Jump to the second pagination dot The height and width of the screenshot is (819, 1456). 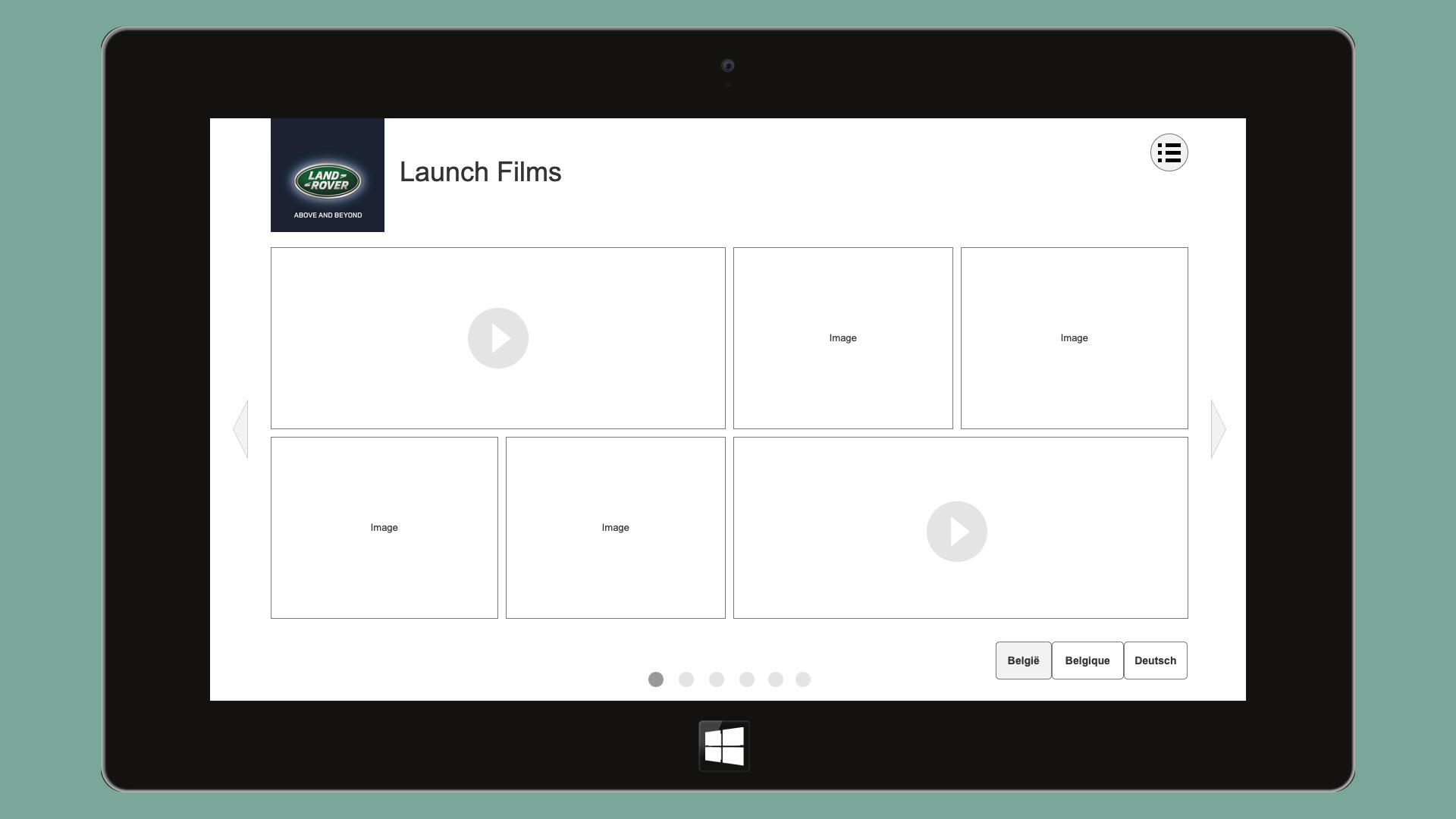(x=686, y=679)
